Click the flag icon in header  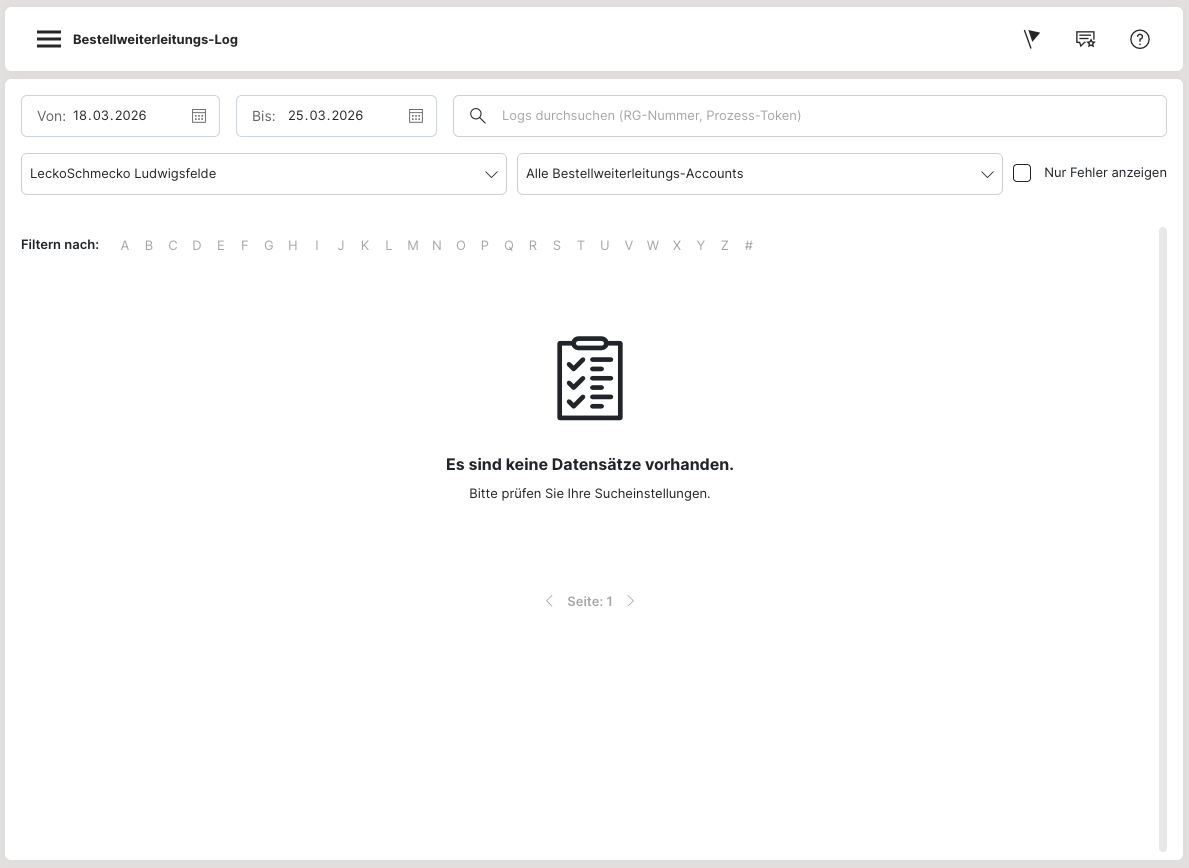coord(1032,39)
